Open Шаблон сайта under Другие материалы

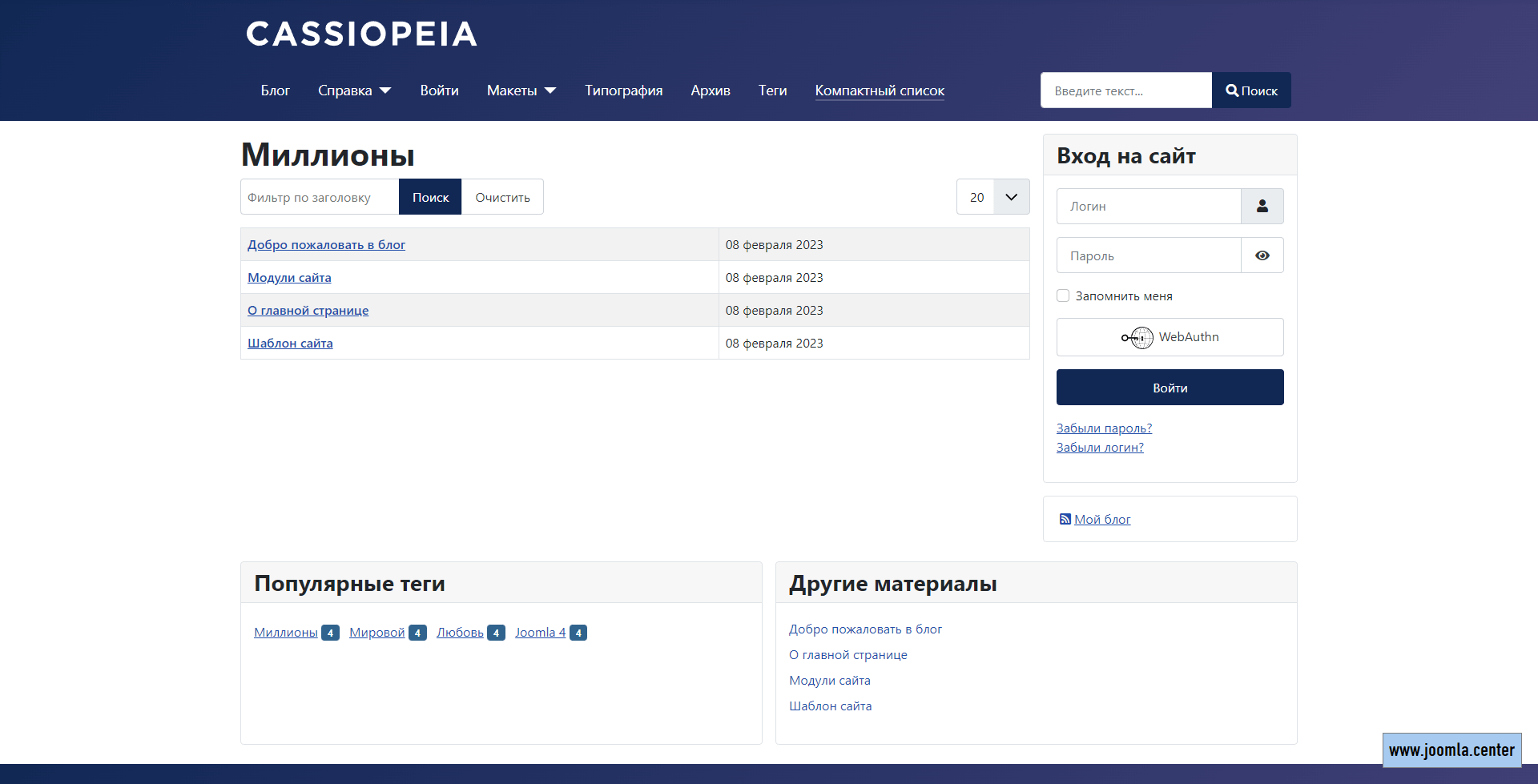[831, 706]
